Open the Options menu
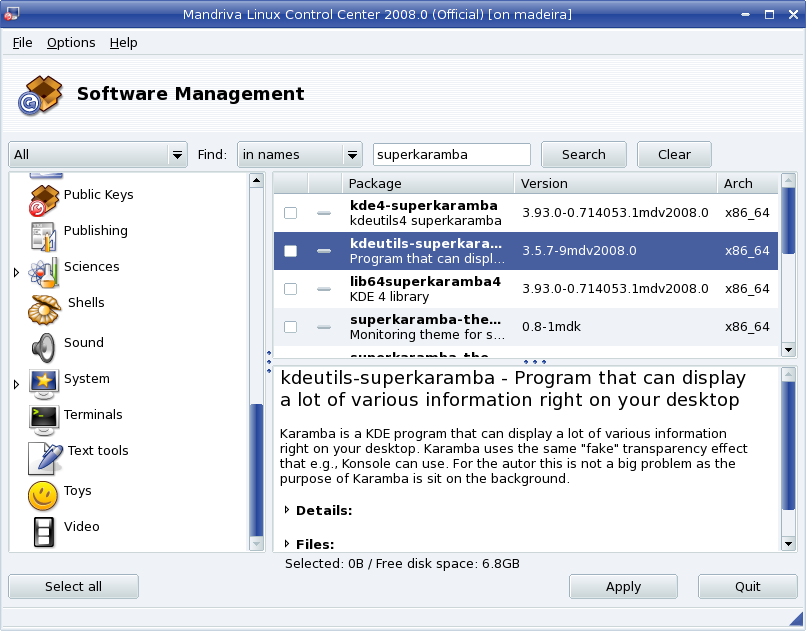Viewport: 806px width, 631px height. click(x=71, y=43)
